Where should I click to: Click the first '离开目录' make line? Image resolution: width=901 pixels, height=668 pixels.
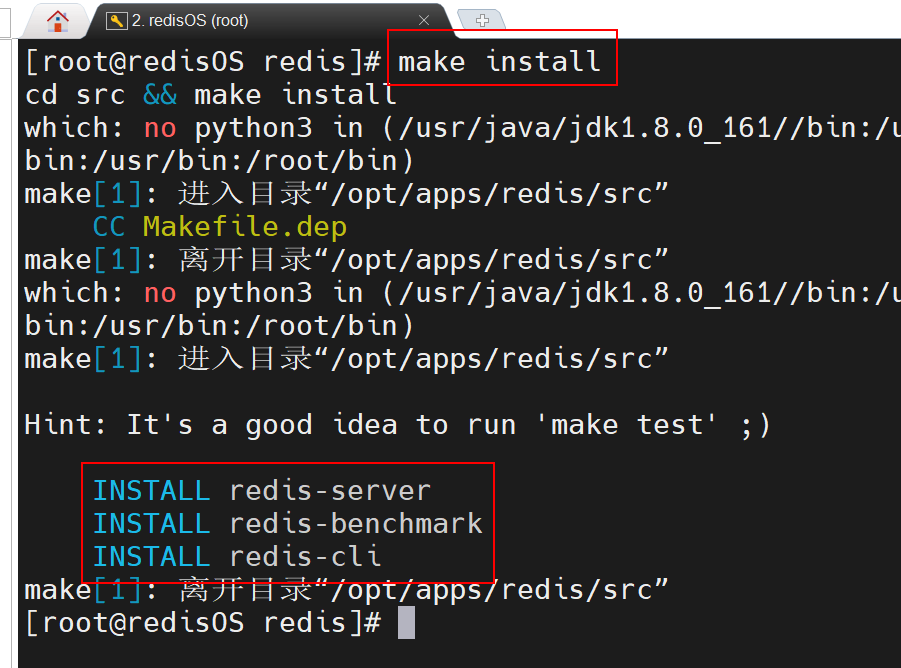(346, 260)
